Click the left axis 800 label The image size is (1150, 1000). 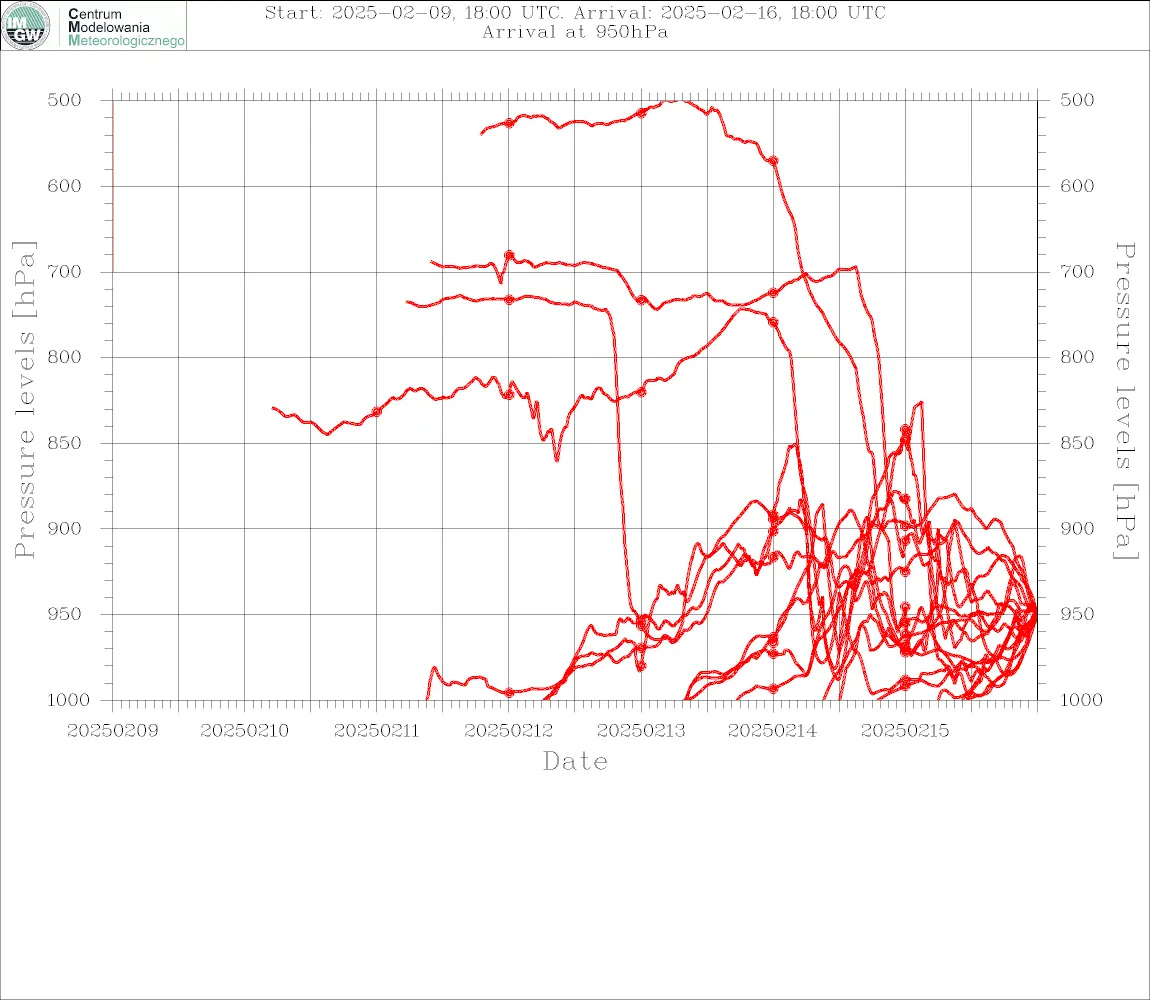coord(65,357)
